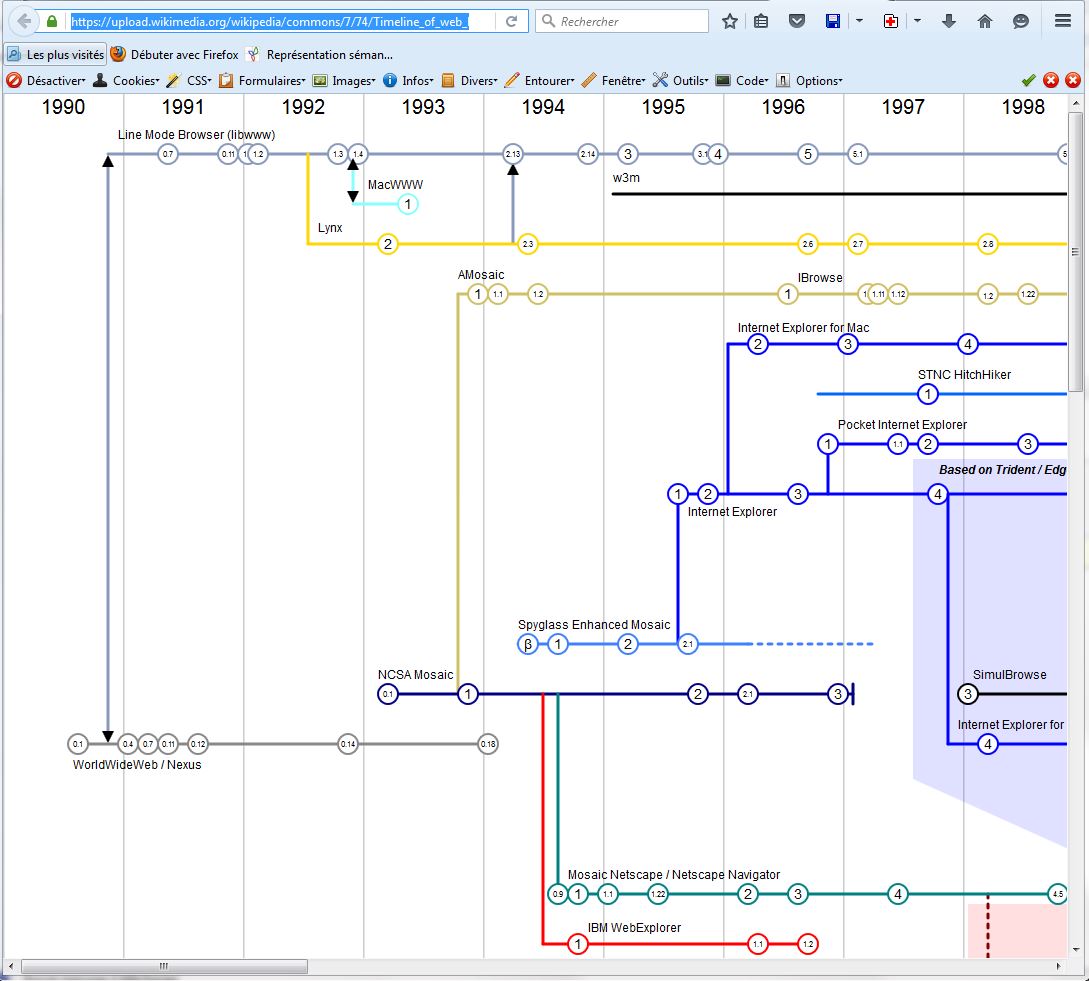The image size is (1089, 981).
Task: Click the NCSA Mosaic version 1 marker
Action: (468, 694)
